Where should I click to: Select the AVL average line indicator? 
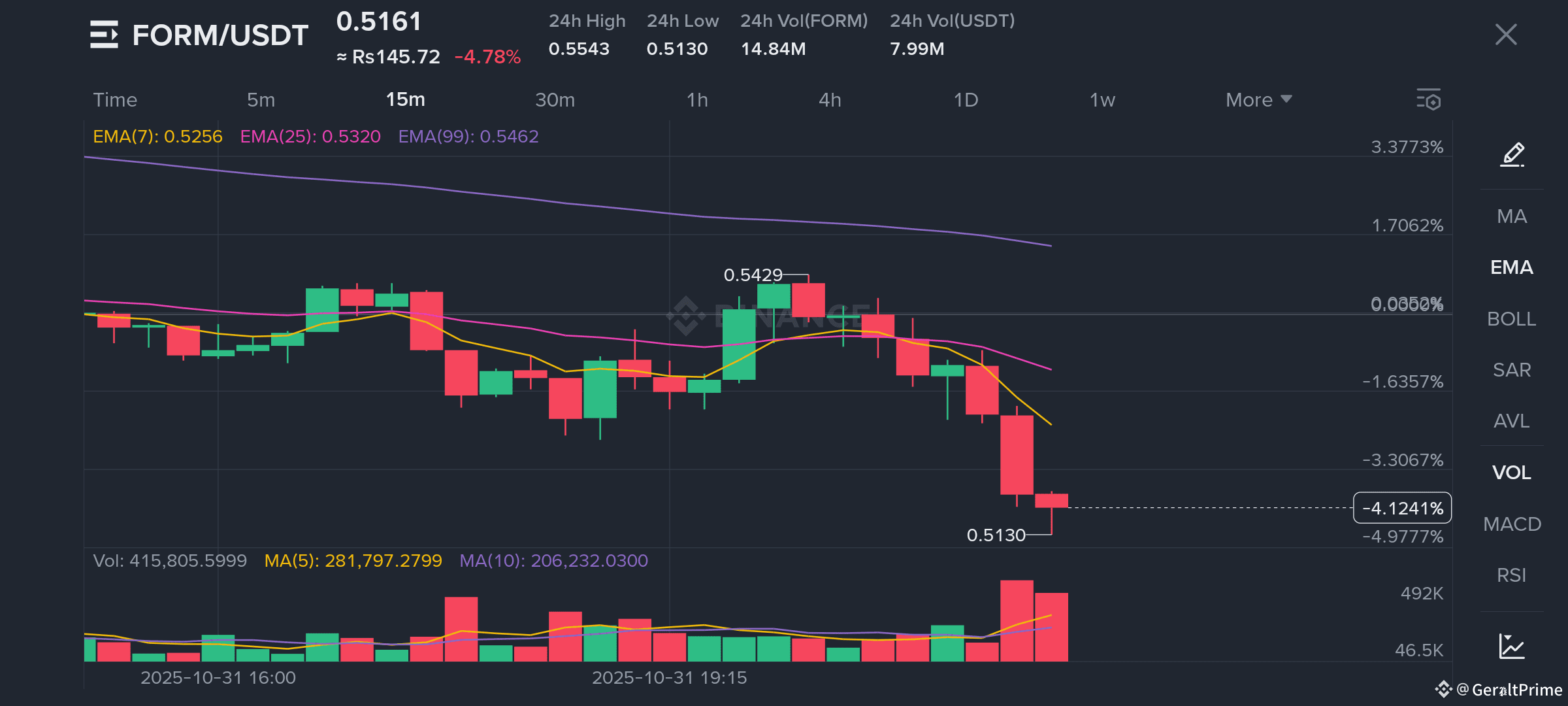[1511, 421]
